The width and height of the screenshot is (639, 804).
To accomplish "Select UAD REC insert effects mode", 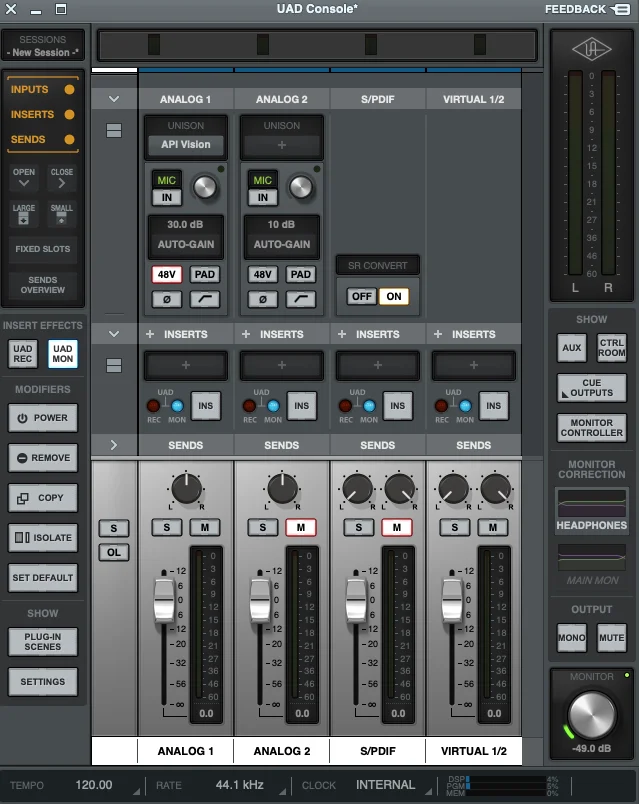I will coord(23,354).
